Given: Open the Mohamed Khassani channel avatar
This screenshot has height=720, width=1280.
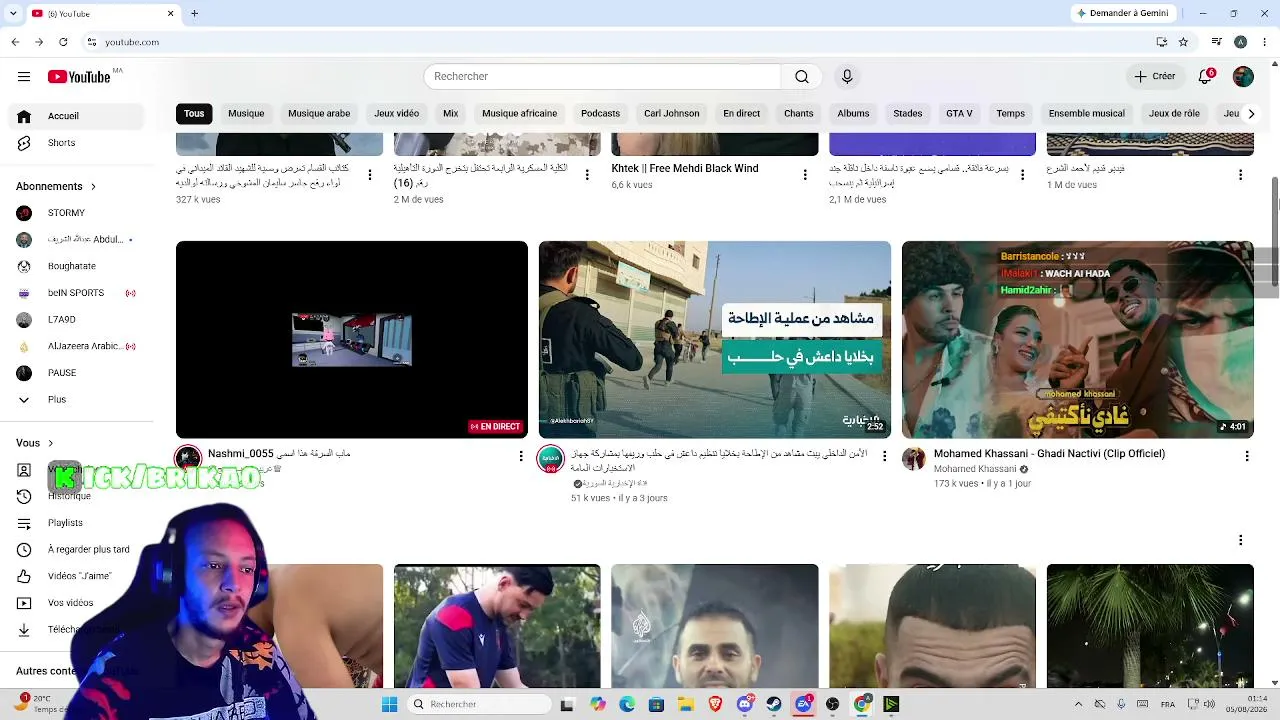Looking at the screenshot, I should tap(914, 459).
